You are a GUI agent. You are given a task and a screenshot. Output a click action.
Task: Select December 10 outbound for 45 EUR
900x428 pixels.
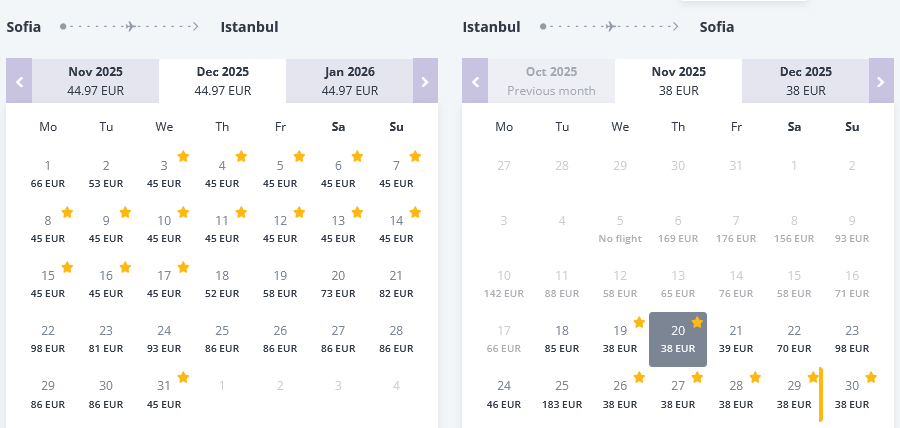click(x=164, y=228)
